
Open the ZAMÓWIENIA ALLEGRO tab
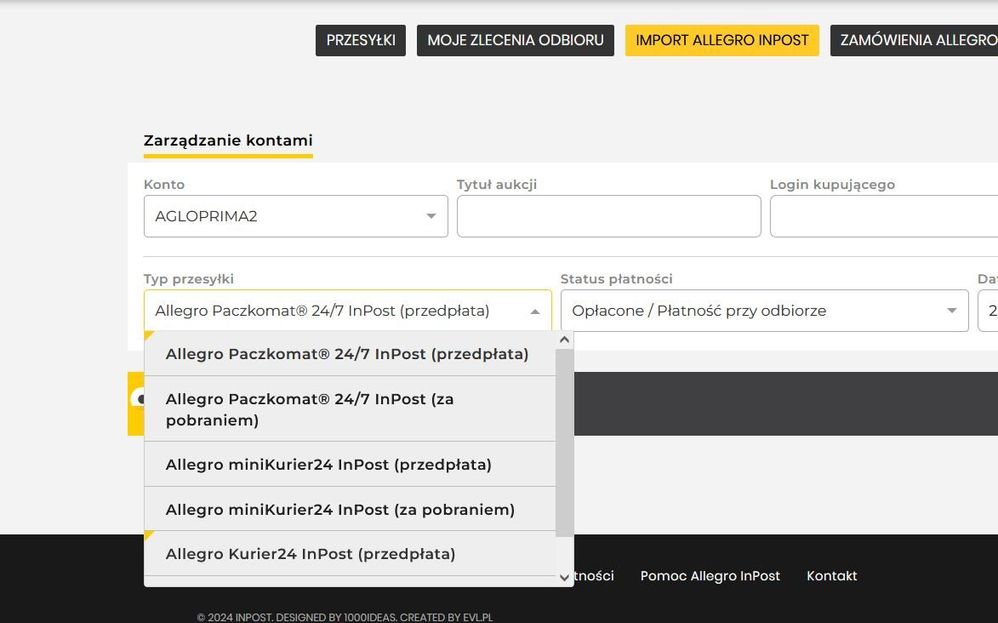tap(915, 40)
